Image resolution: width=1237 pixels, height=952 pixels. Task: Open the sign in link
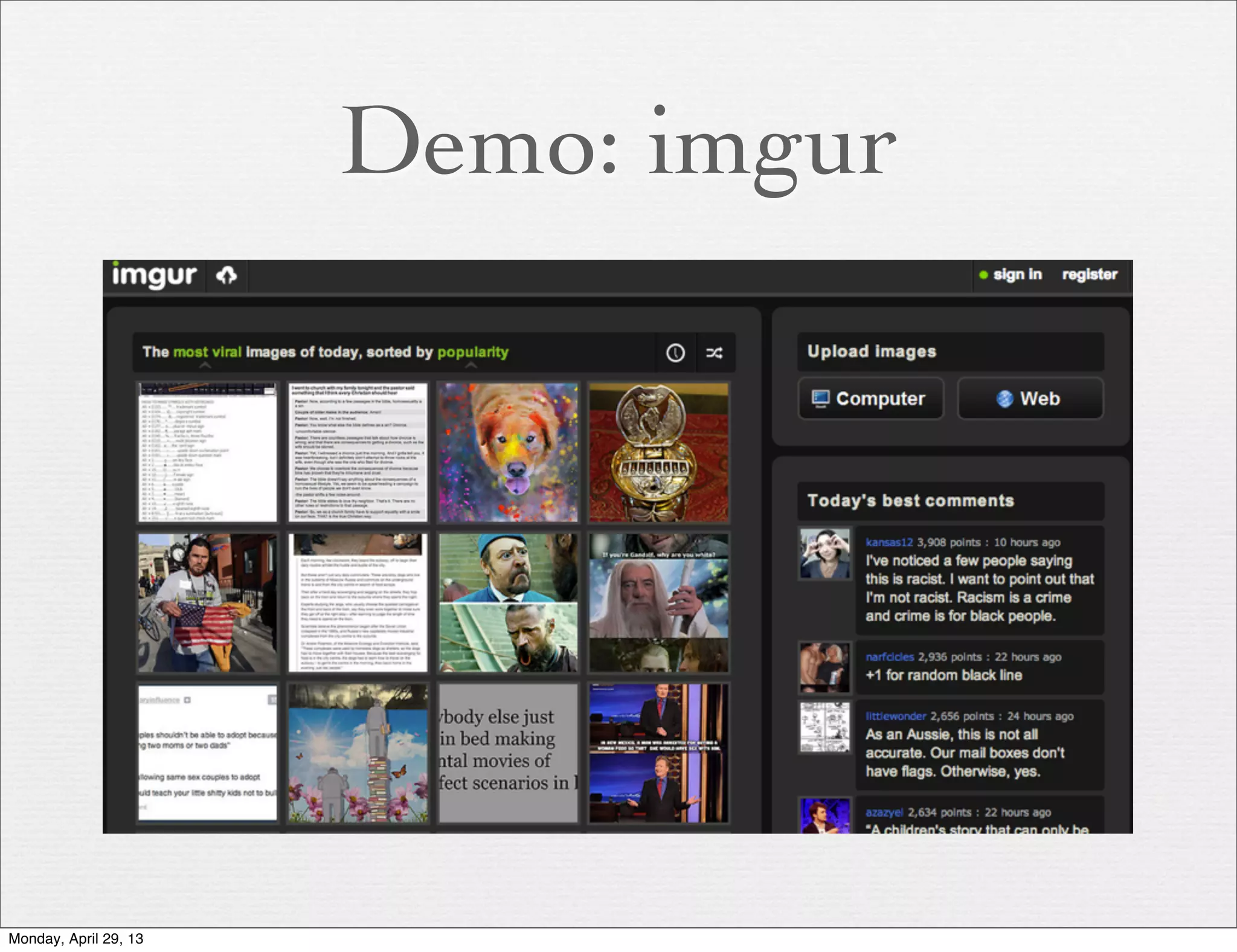click(x=1018, y=274)
